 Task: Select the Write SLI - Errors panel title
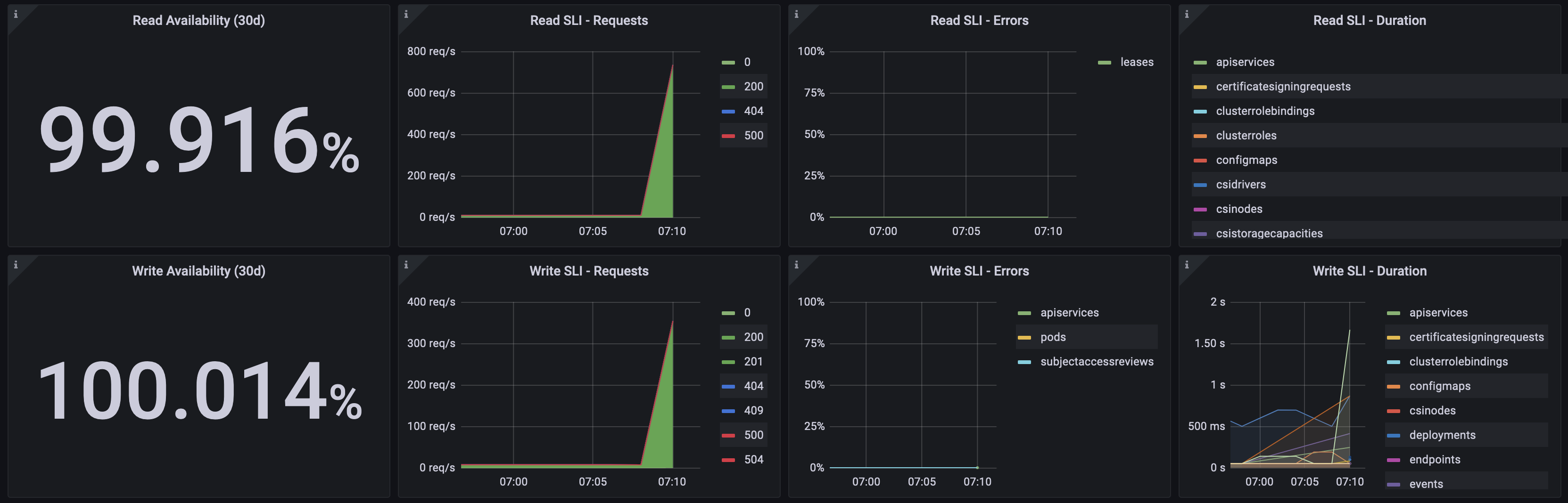point(978,271)
